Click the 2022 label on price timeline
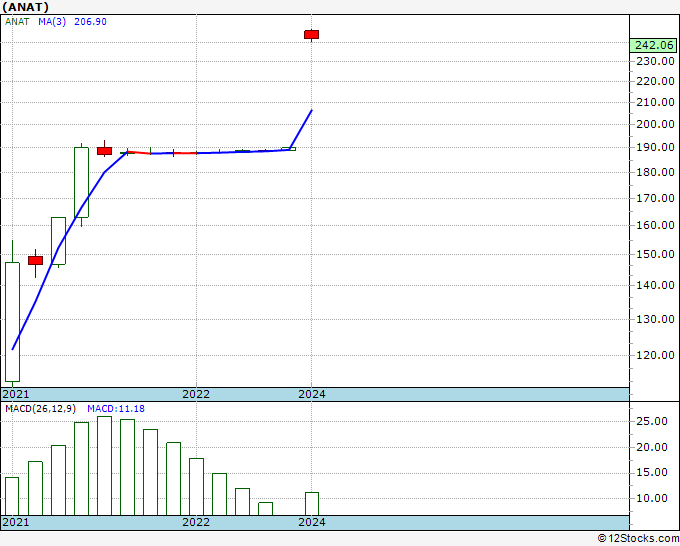The image size is (680, 546). pyautogui.click(x=196, y=394)
